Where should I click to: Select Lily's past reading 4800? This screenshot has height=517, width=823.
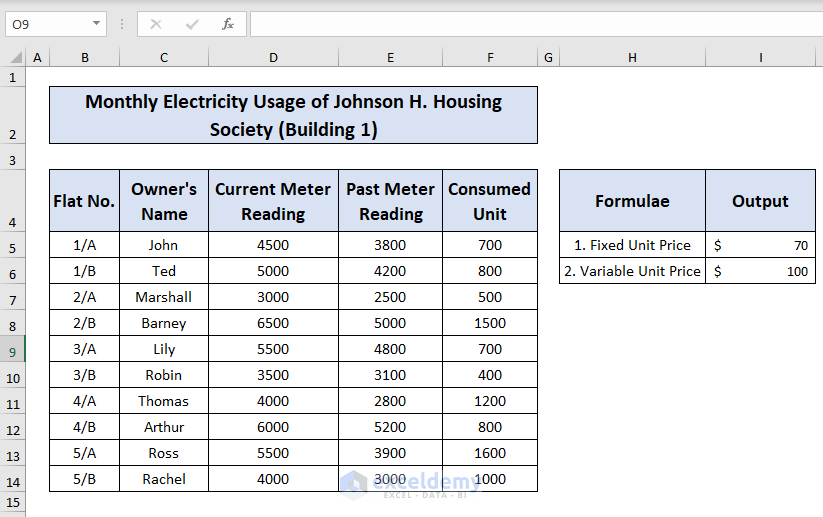tap(391, 349)
